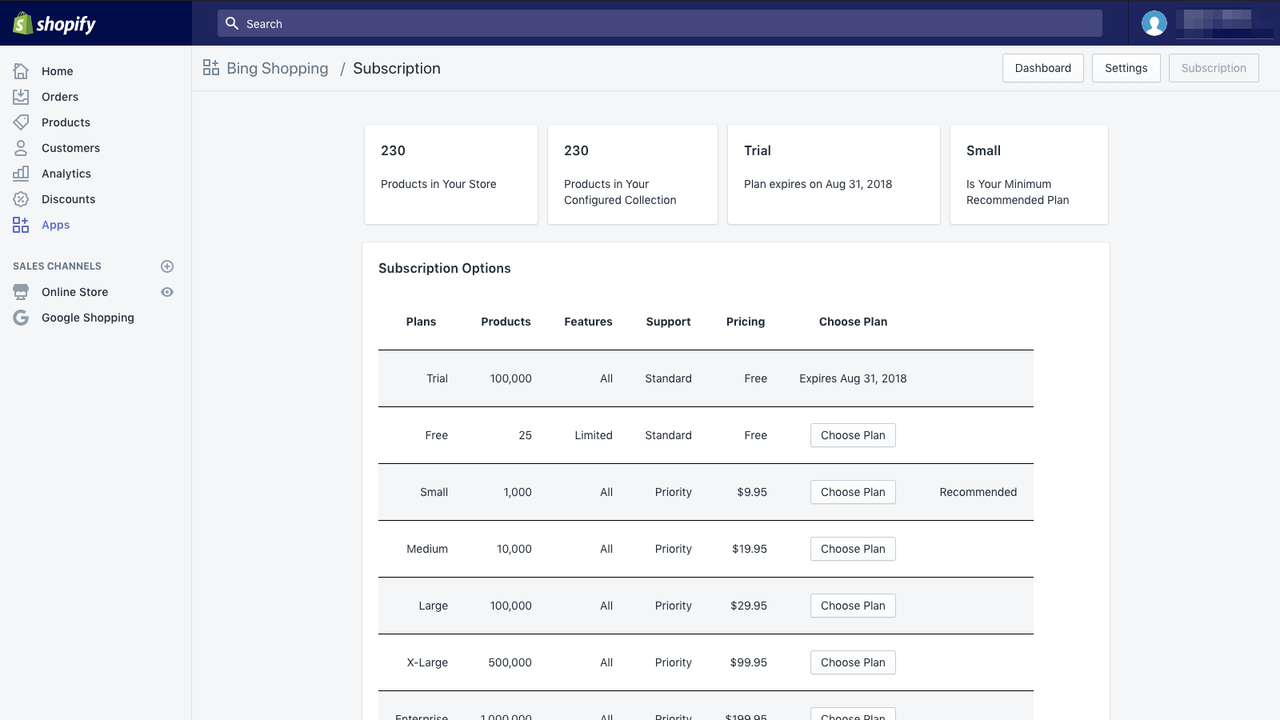
Task: Choose the X-Large plan
Action: coord(853,662)
